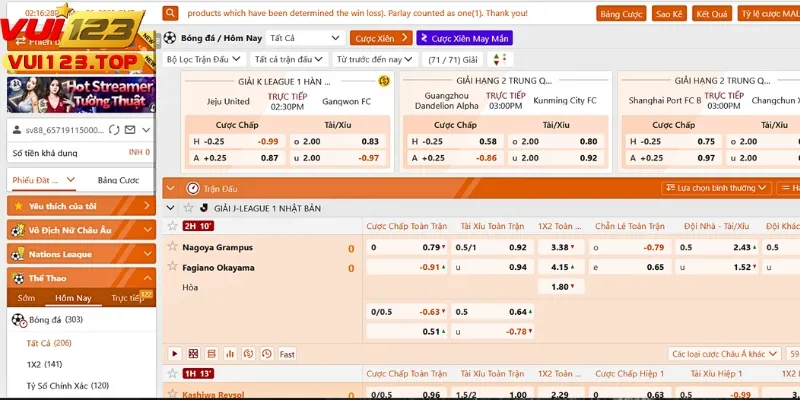Open Các loại cược Châu Á khác dropdown
Image resolution: width=800 pixels, height=400 pixels.
724,354
